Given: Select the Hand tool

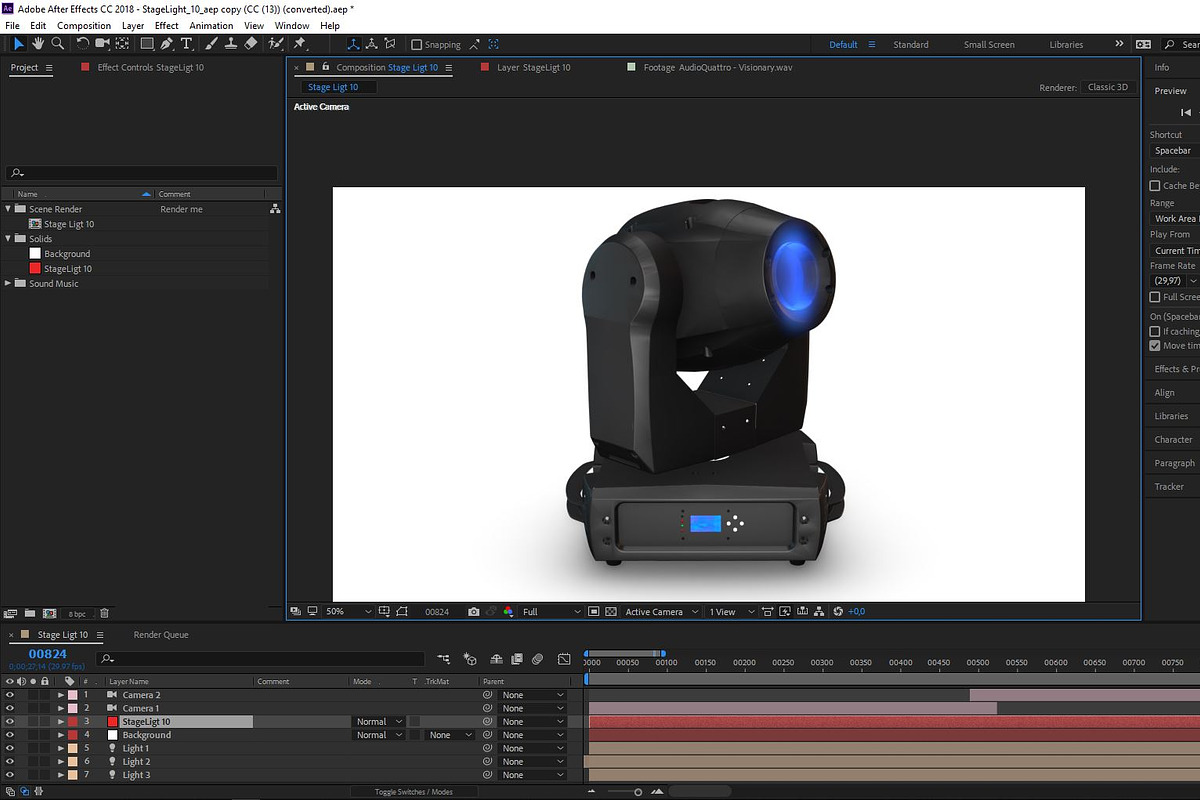Looking at the screenshot, I should point(38,44).
